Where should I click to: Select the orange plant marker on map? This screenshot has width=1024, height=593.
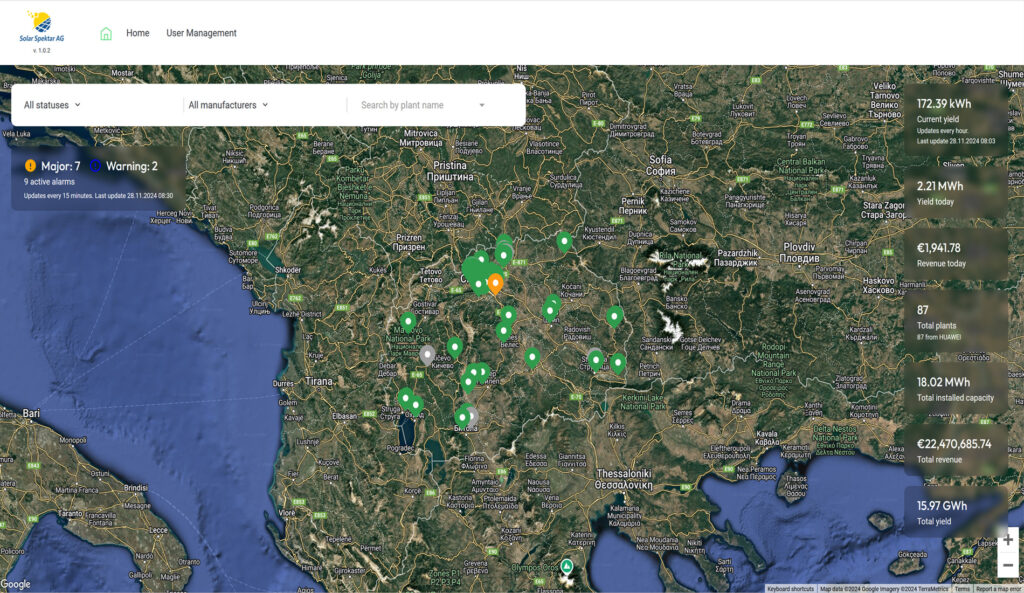[x=495, y=282]
